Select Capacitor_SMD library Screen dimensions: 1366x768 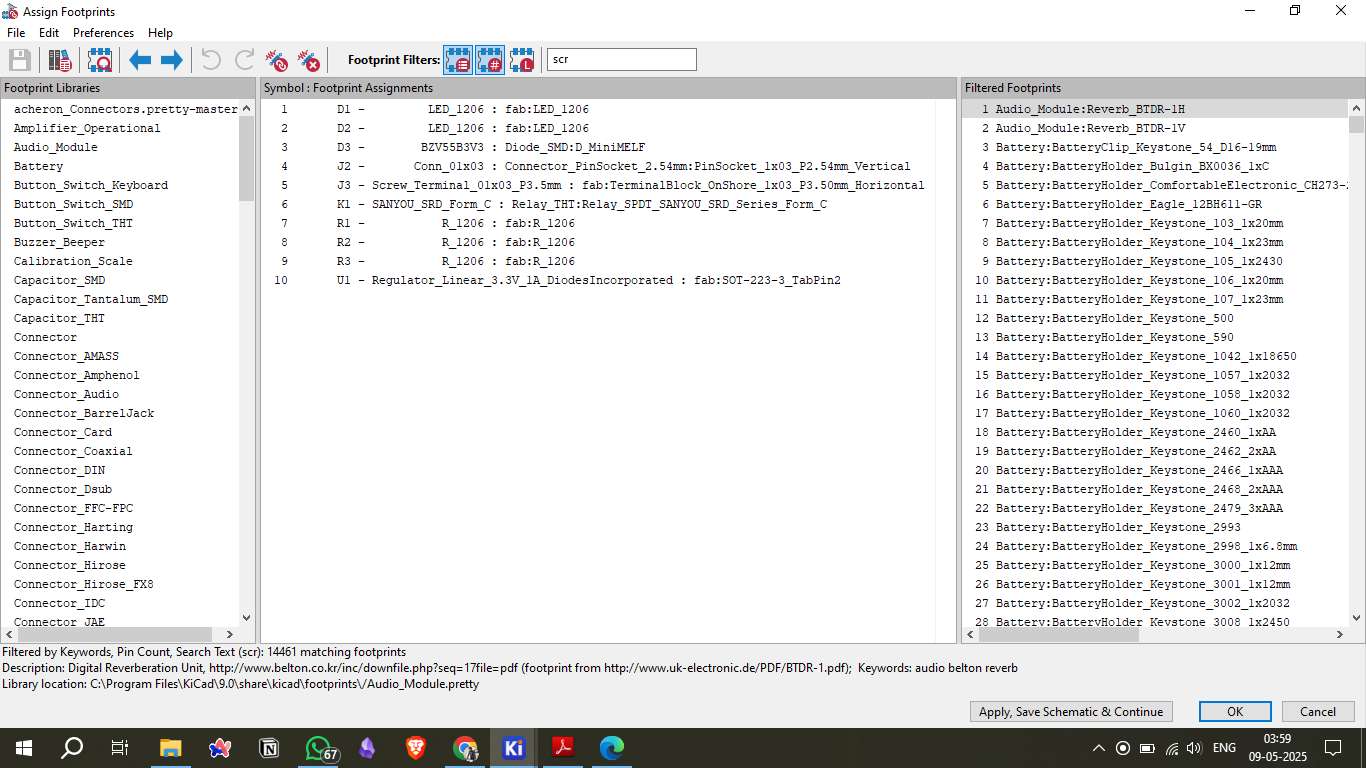point(59,280)
